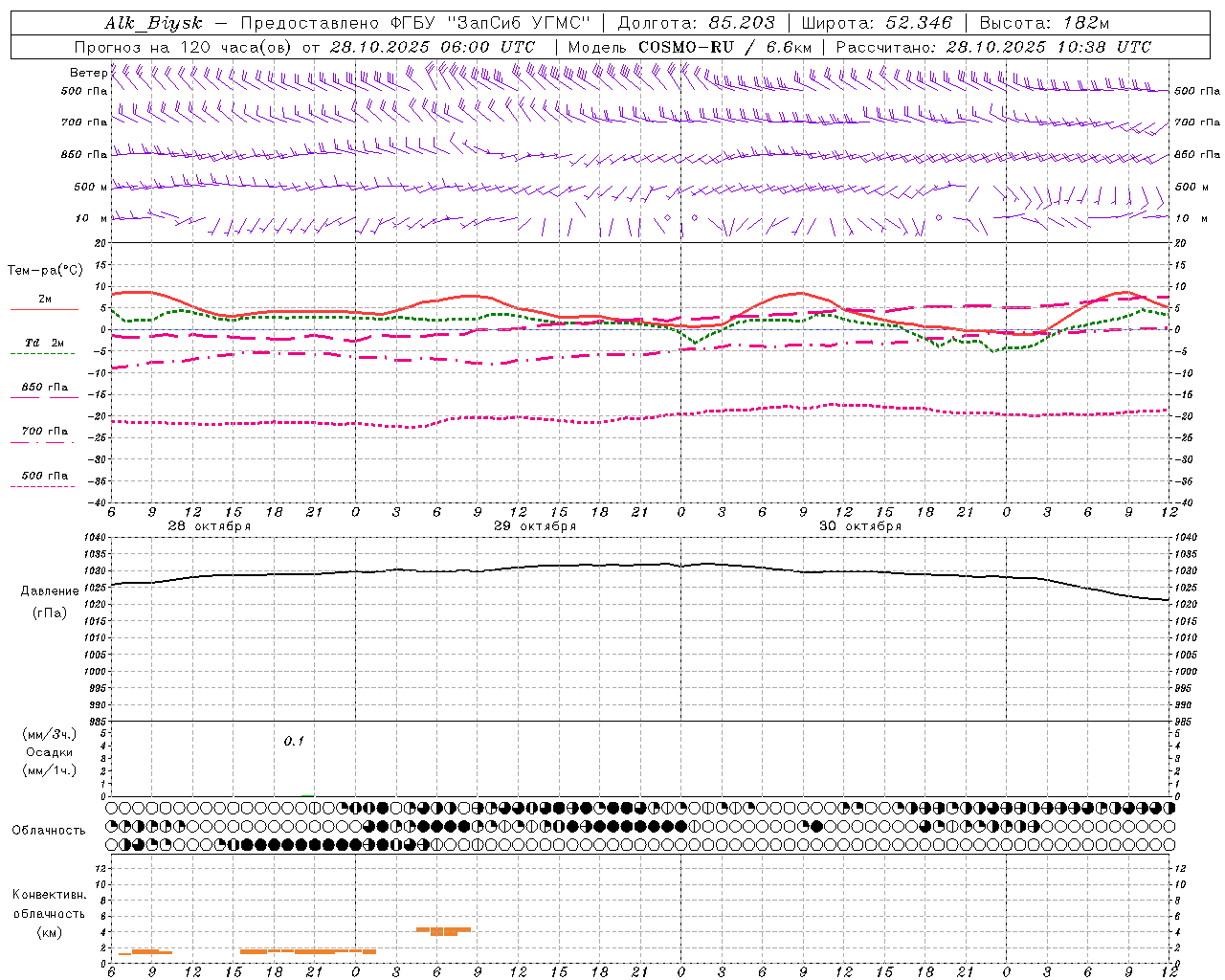Click the 2м solid red legend line
1225x980 pixels.
(x=44, y=310)
